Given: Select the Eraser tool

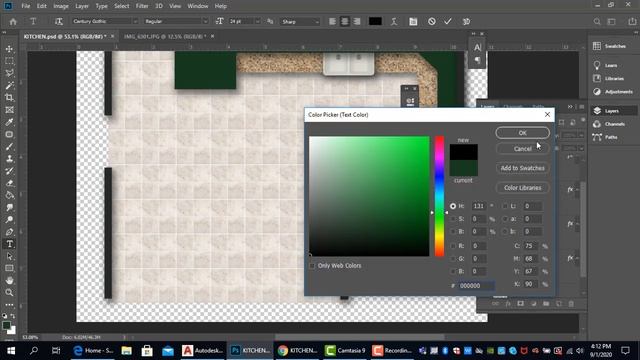Looking at the screenshot, I should point(9,183).
